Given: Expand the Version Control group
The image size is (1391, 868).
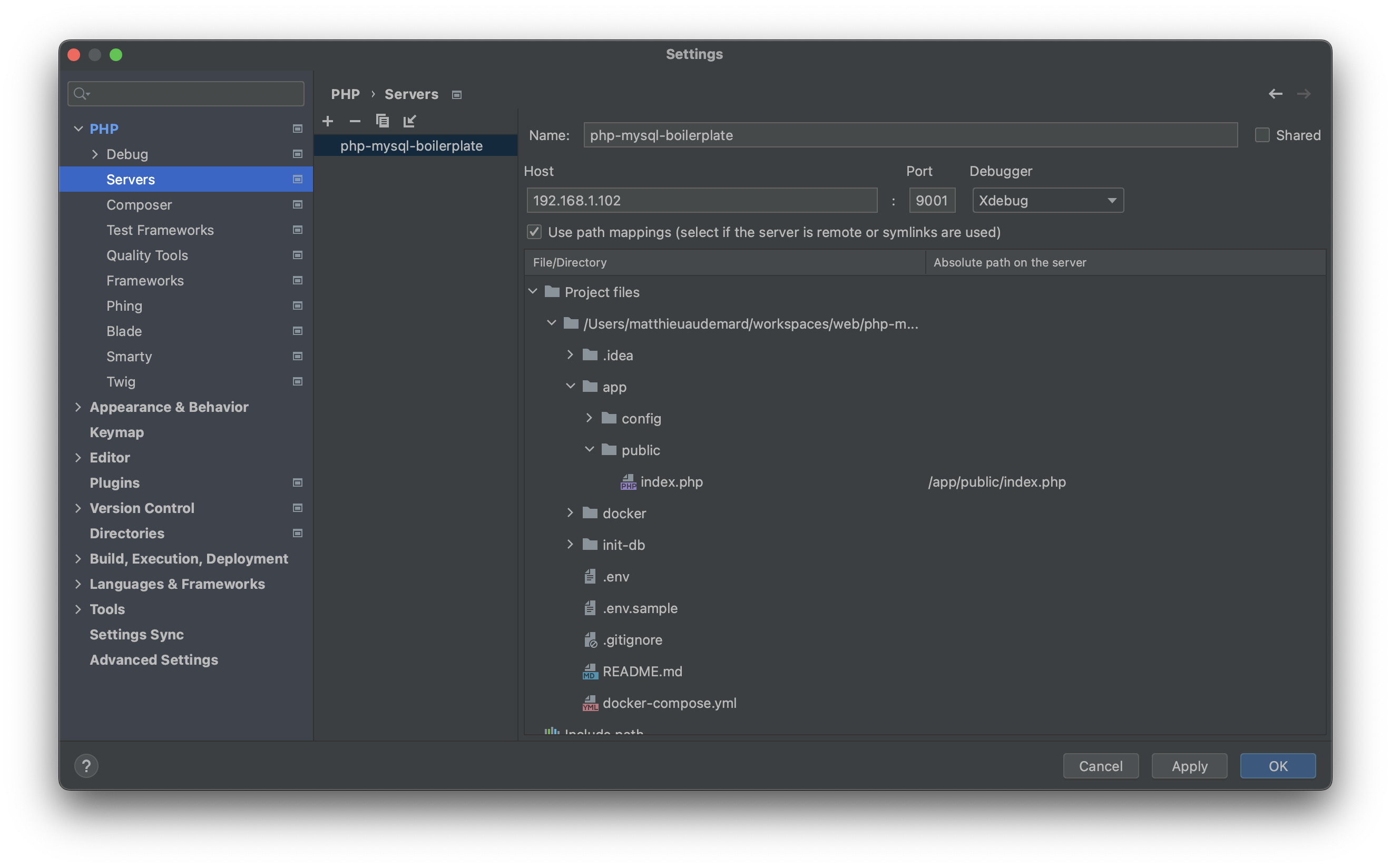Looking at the screenshot, I should 79,508.
